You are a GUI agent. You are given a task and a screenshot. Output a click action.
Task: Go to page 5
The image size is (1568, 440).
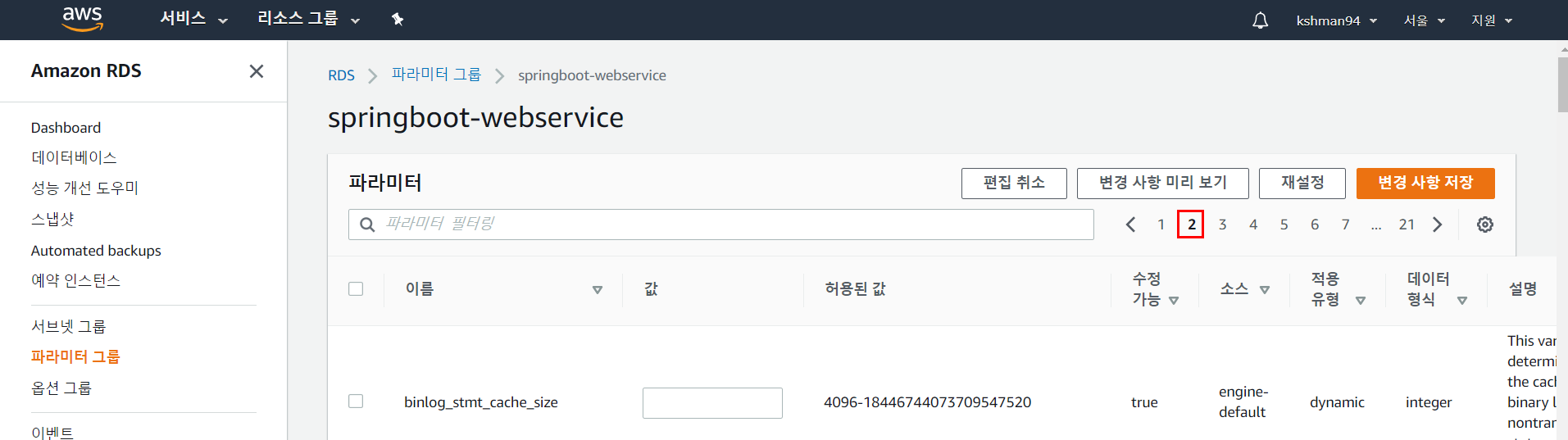tap(1284, 225)
